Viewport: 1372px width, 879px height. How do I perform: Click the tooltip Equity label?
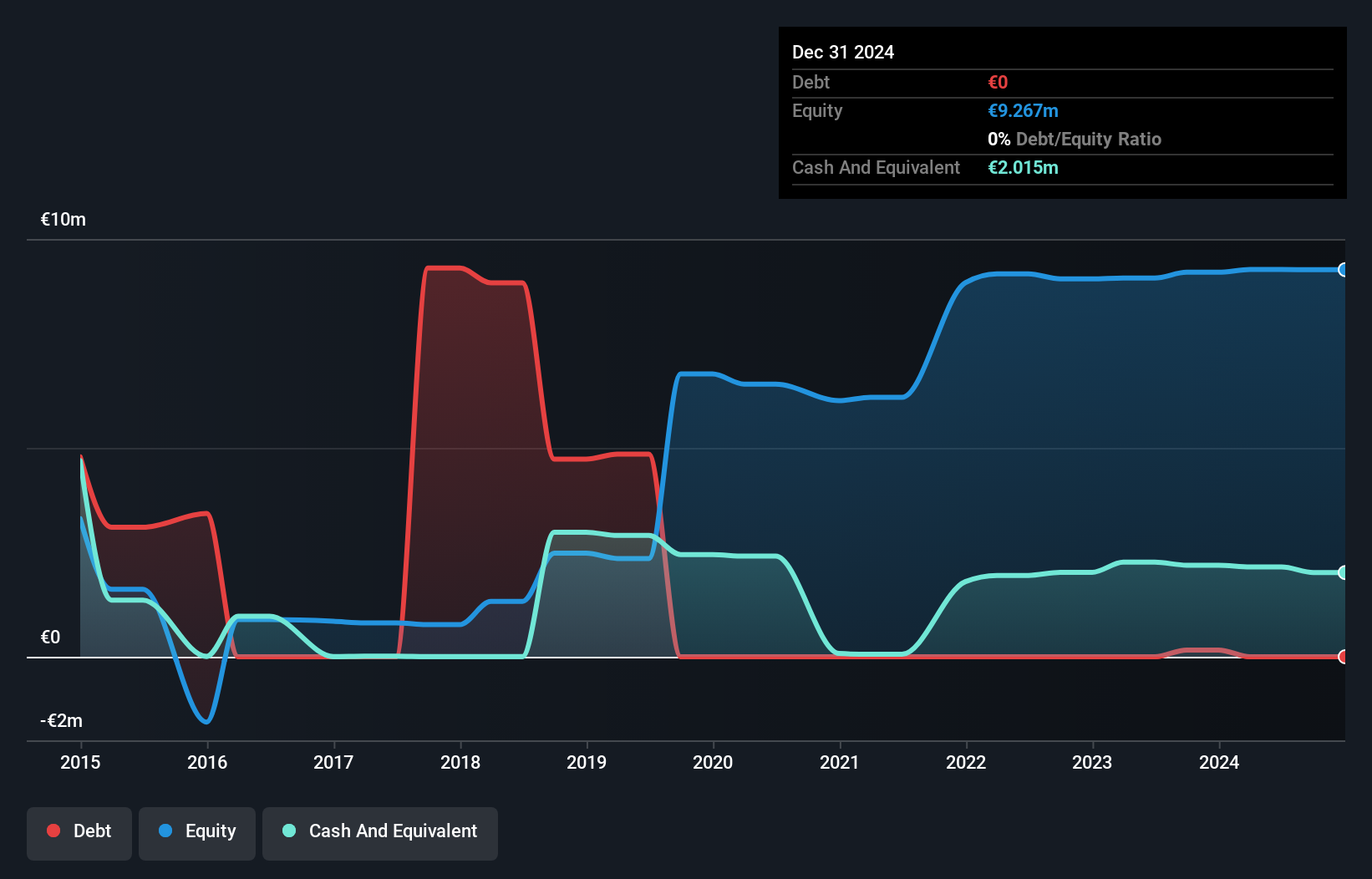[x=817, y=111]
